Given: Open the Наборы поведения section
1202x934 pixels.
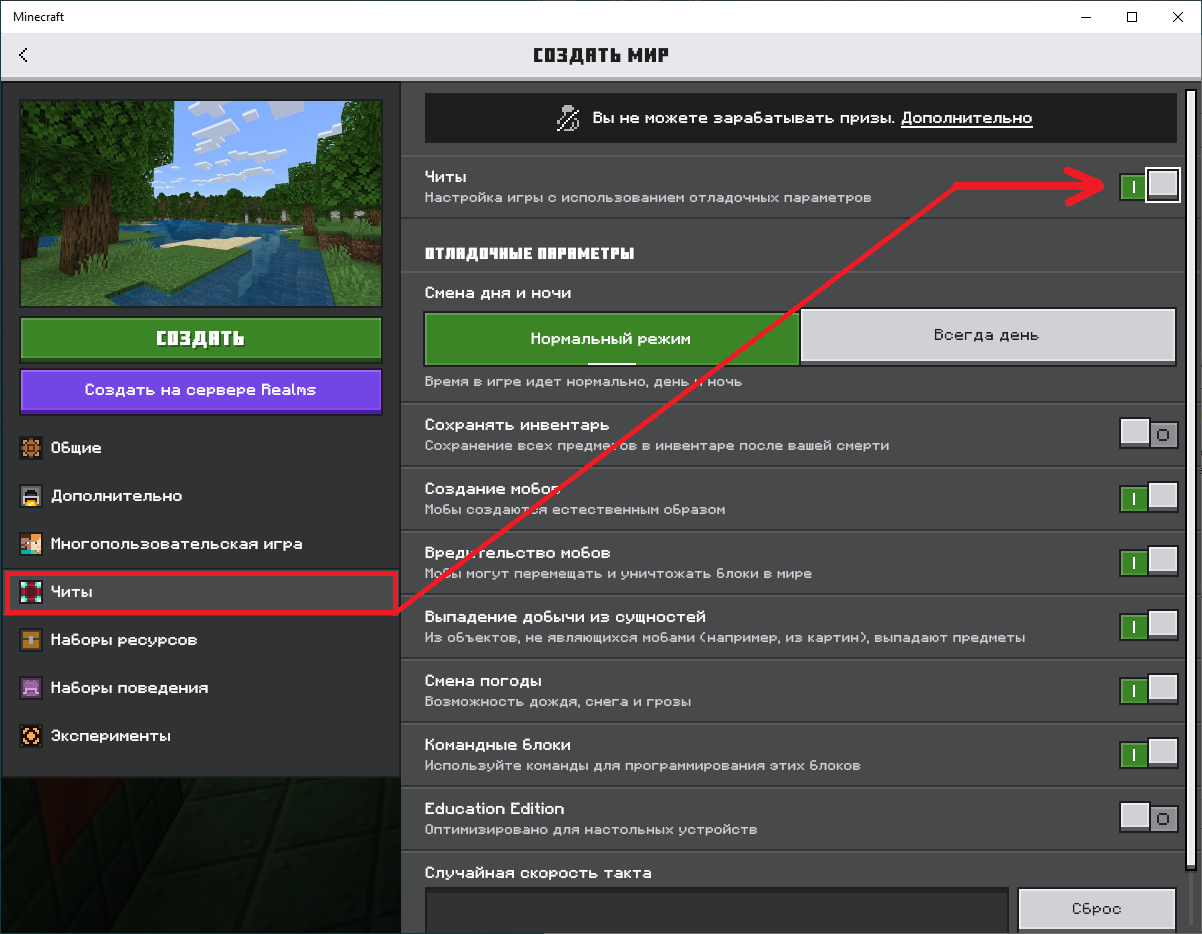Looking at the screenshot, I should pyautogui.click(x=201, y=688).
